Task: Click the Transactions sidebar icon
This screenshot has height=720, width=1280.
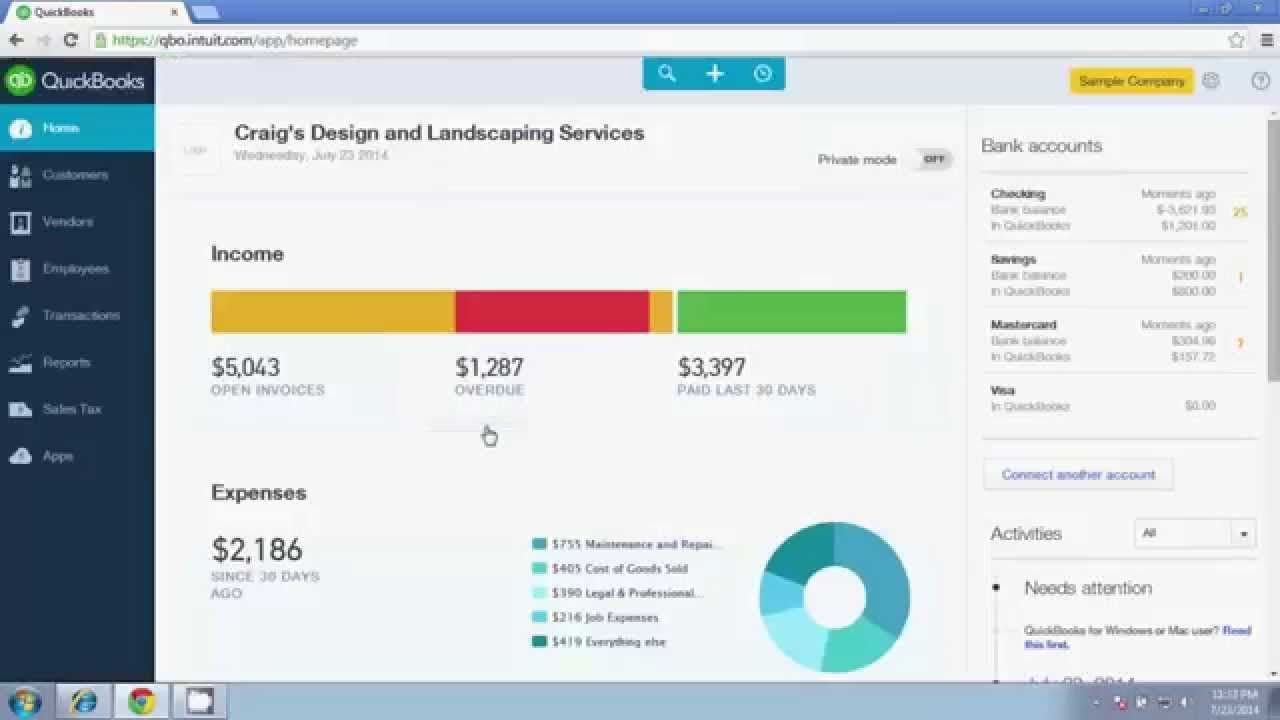Action: [x=20, y=316]
